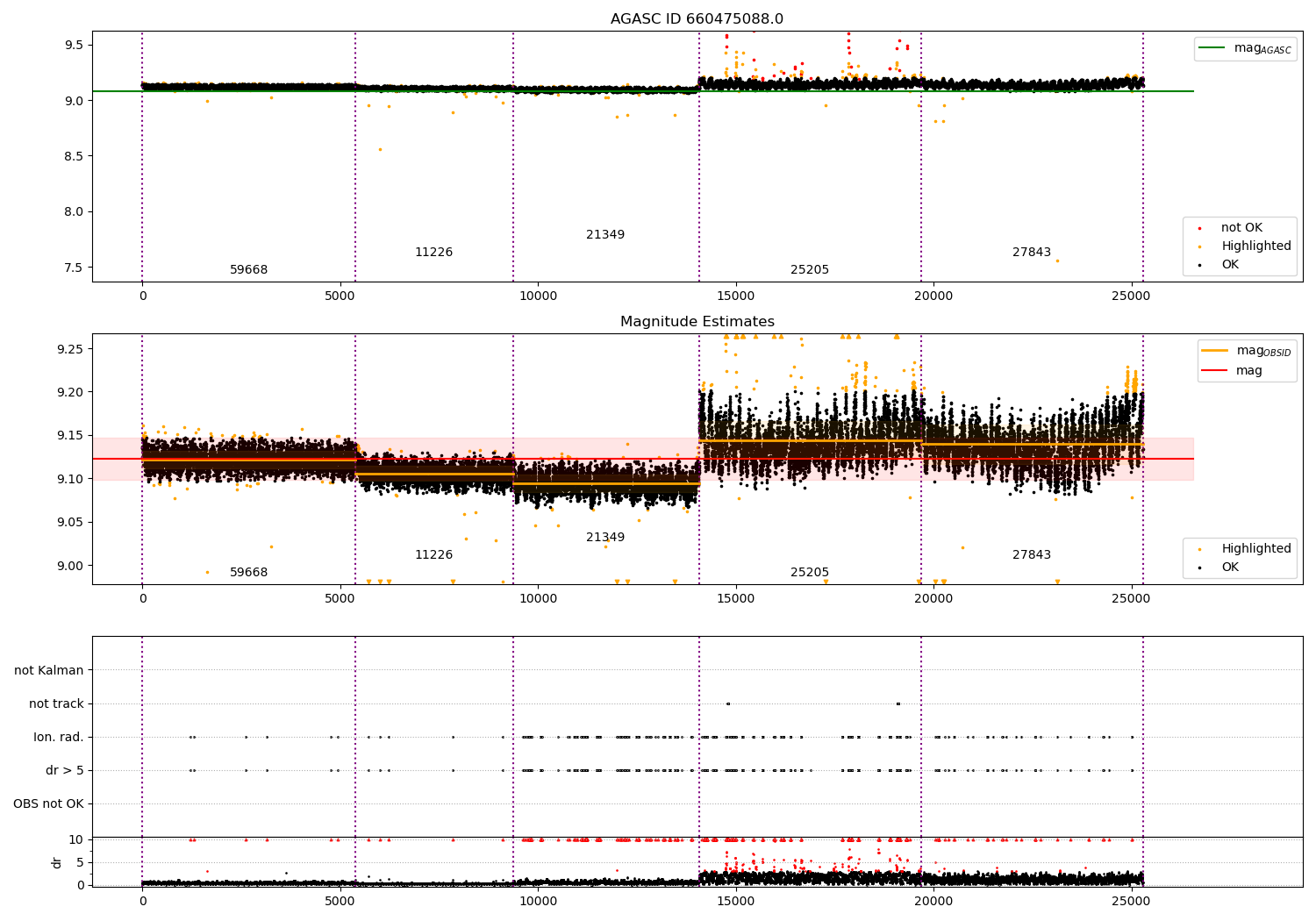
Task: Click OBSID label 21349 in top plot
Action: click(x=605, y=235)
